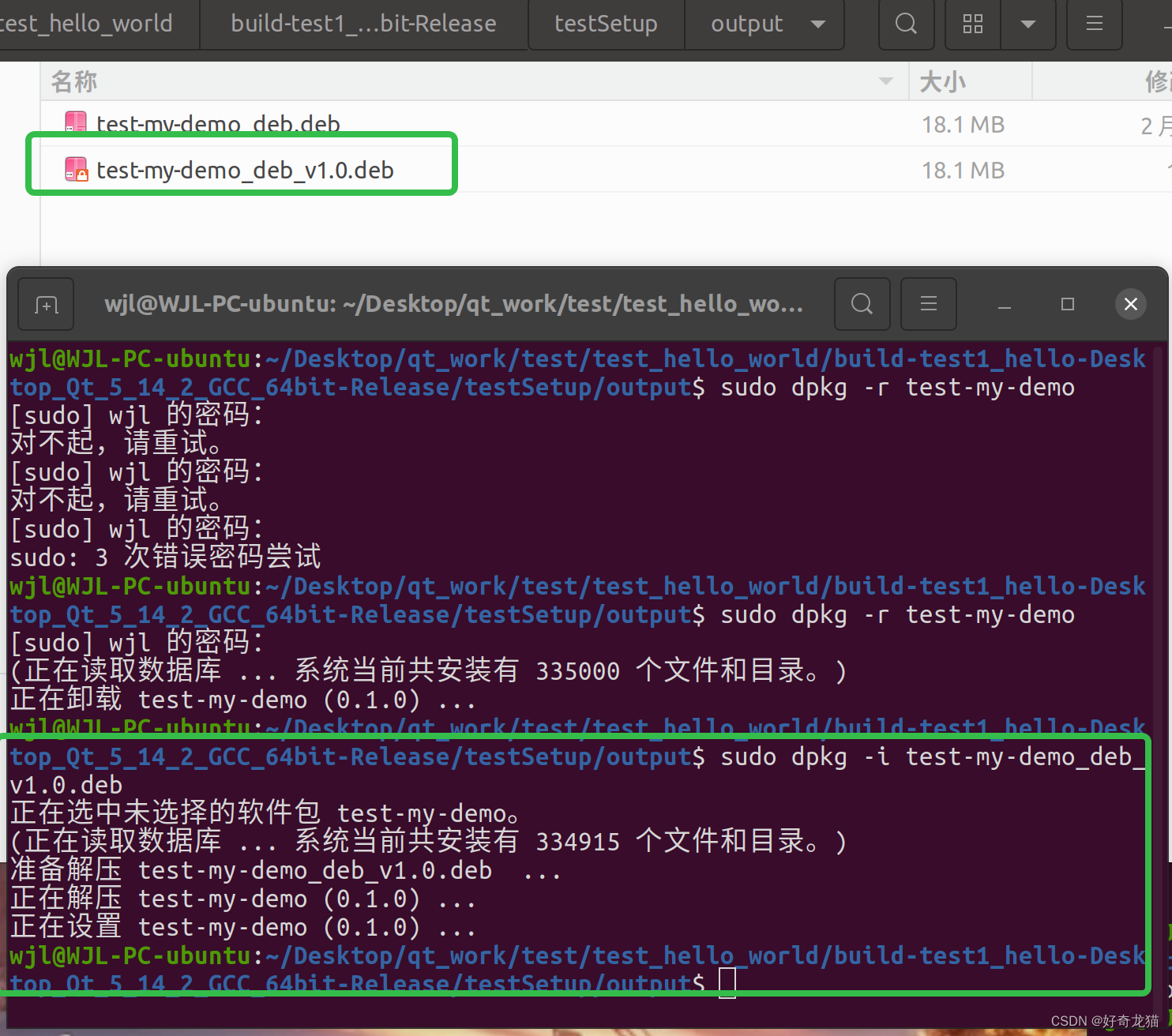Click the 334915 个文件和目录 line
This screenshot has height=1036, width=1172.
pos(428,841)
